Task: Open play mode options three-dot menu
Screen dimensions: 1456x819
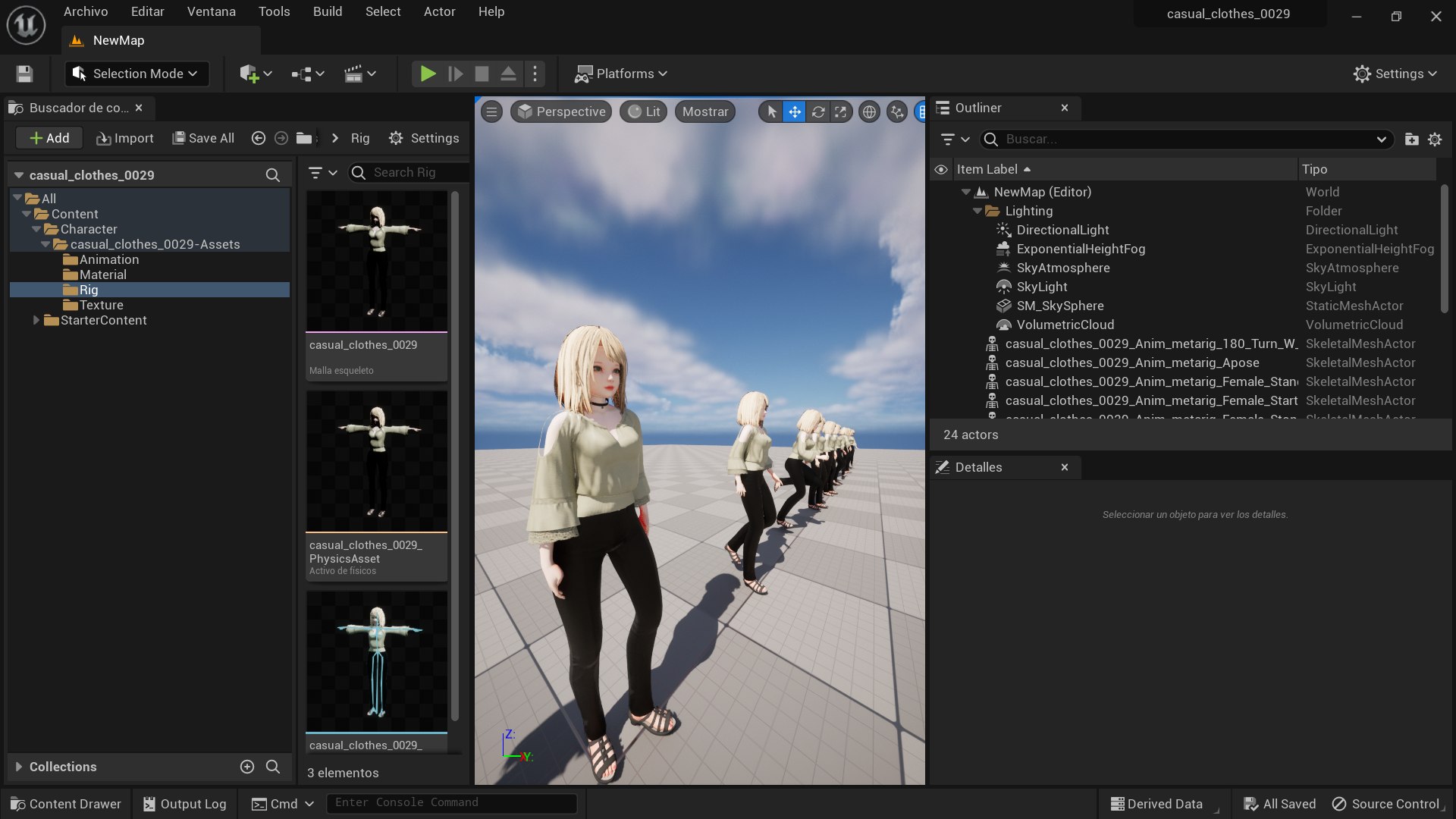Action: click(x=535, y=74)
